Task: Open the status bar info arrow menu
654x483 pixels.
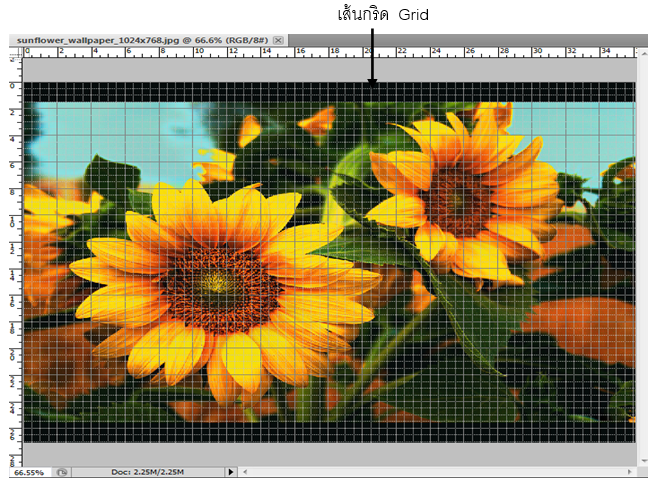Action: pos(231,471)
